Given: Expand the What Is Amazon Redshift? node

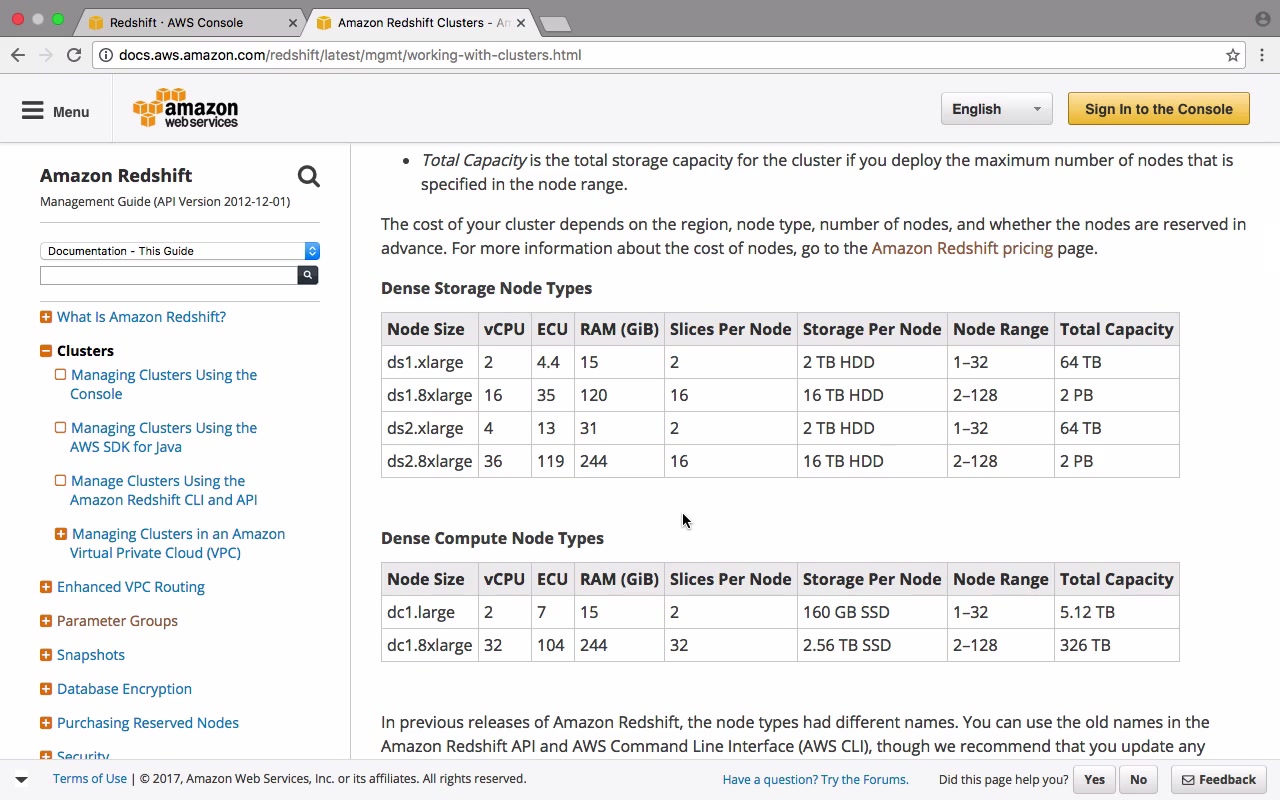Looking at the screenshot, I should 46,317.
